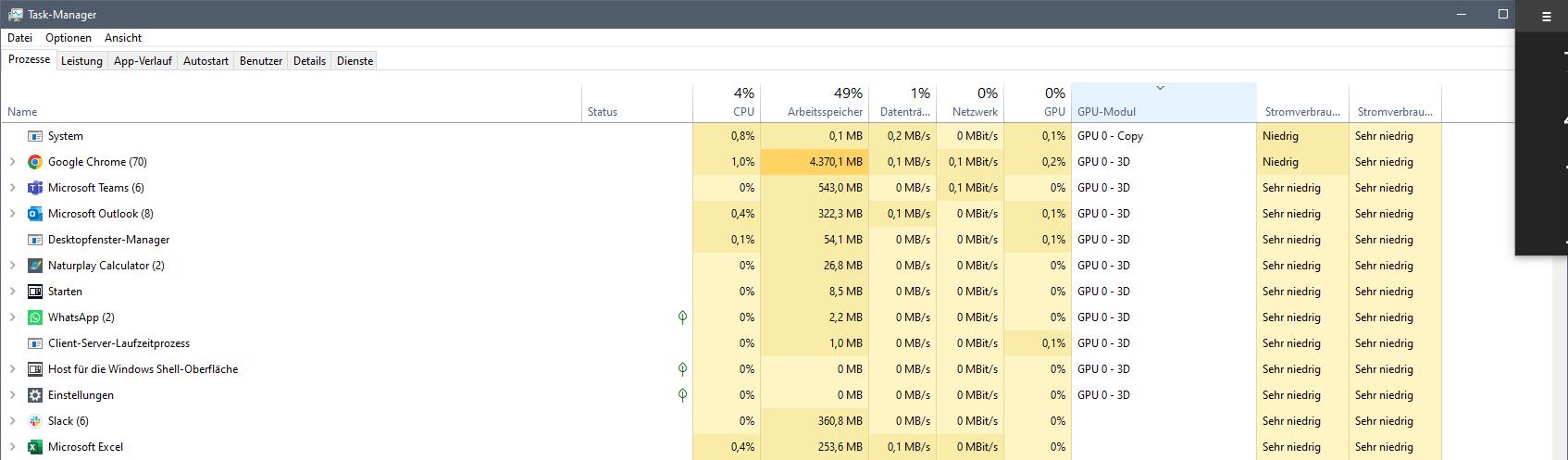
Task: Expand the Starten process group
Action: point(12,292)
